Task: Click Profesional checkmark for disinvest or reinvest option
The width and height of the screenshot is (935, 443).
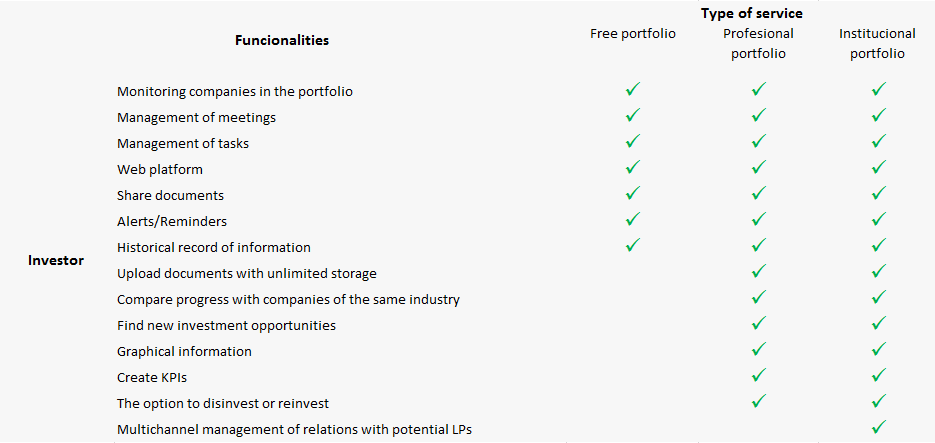Action: click(x=758, y=402)
